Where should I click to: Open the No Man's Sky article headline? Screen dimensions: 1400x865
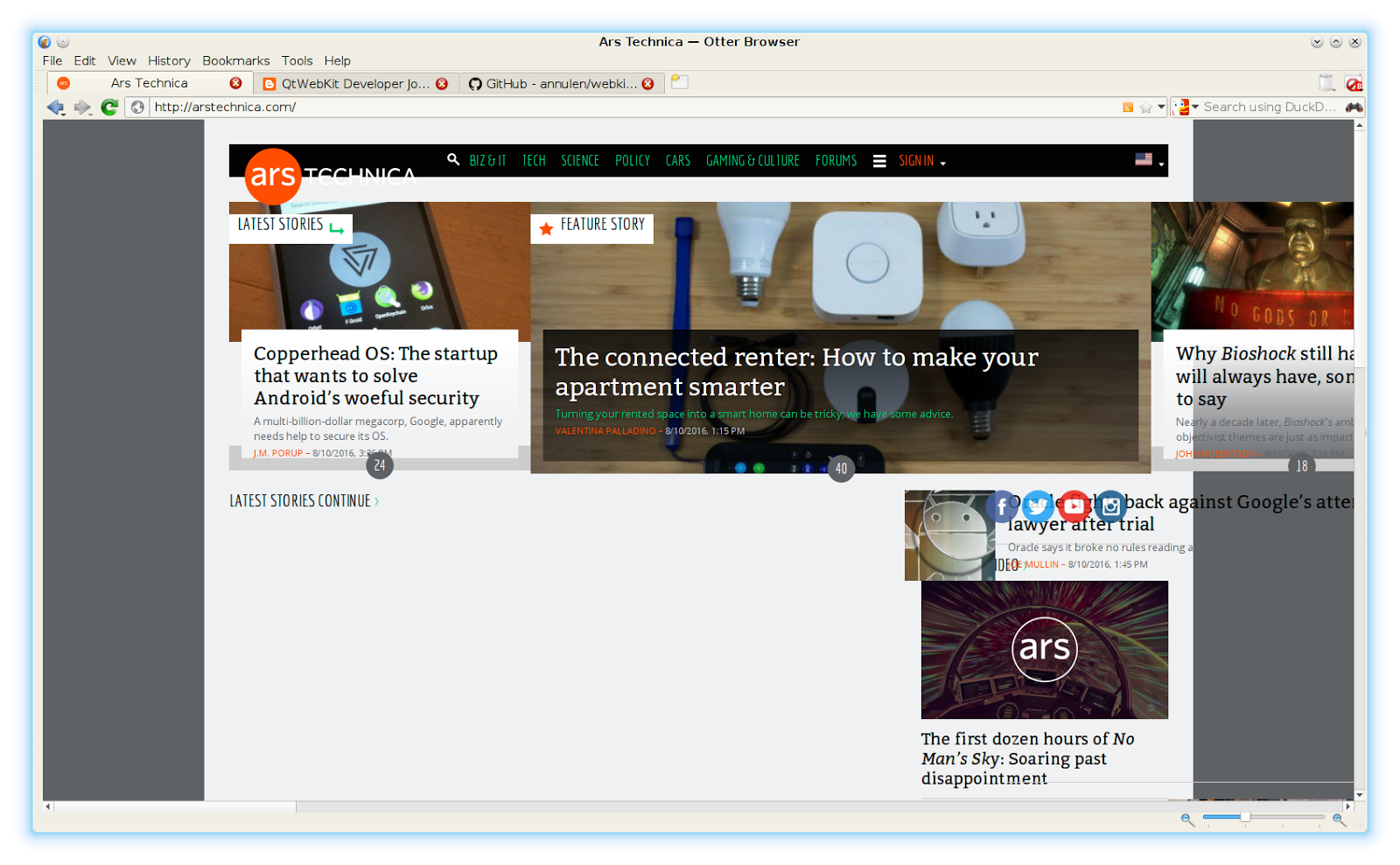click(x=1027, y=758)
